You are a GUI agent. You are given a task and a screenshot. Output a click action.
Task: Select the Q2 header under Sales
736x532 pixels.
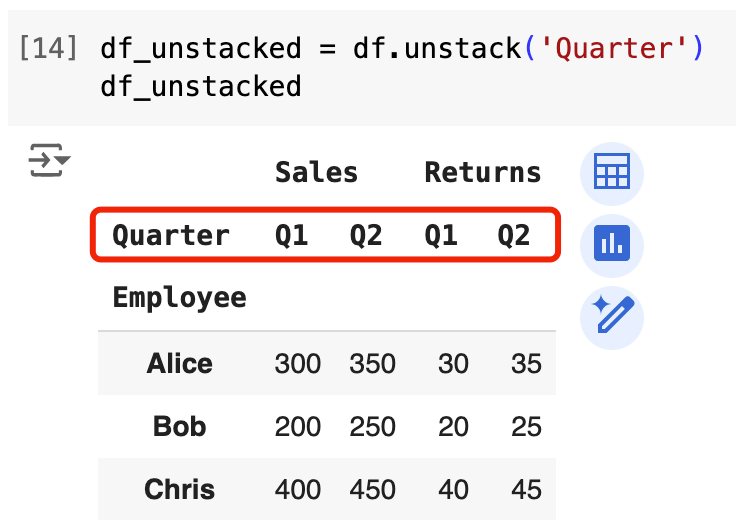pos(366,236)
